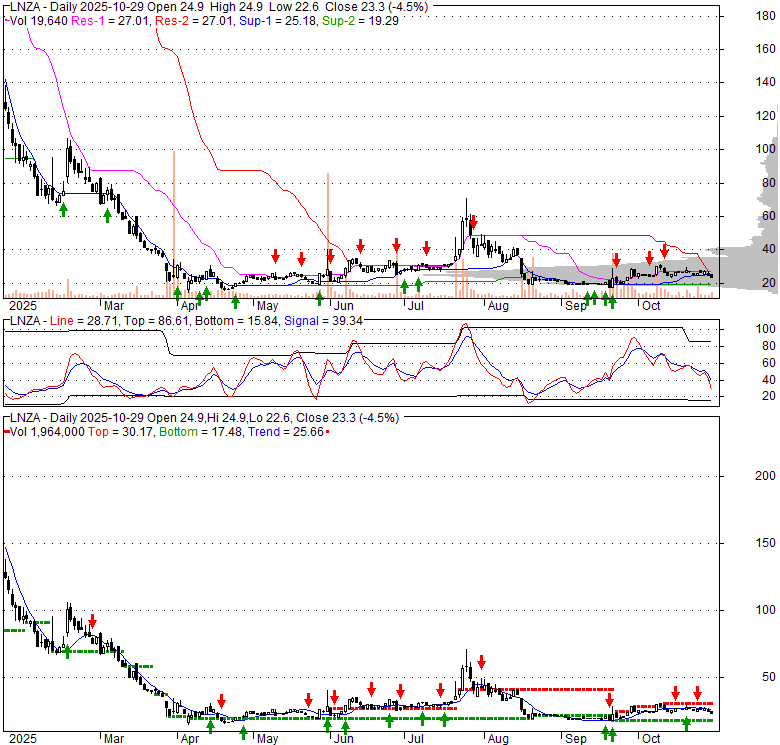Click the green arrow beneath the March label, top chart

click(x=107, y=215)
